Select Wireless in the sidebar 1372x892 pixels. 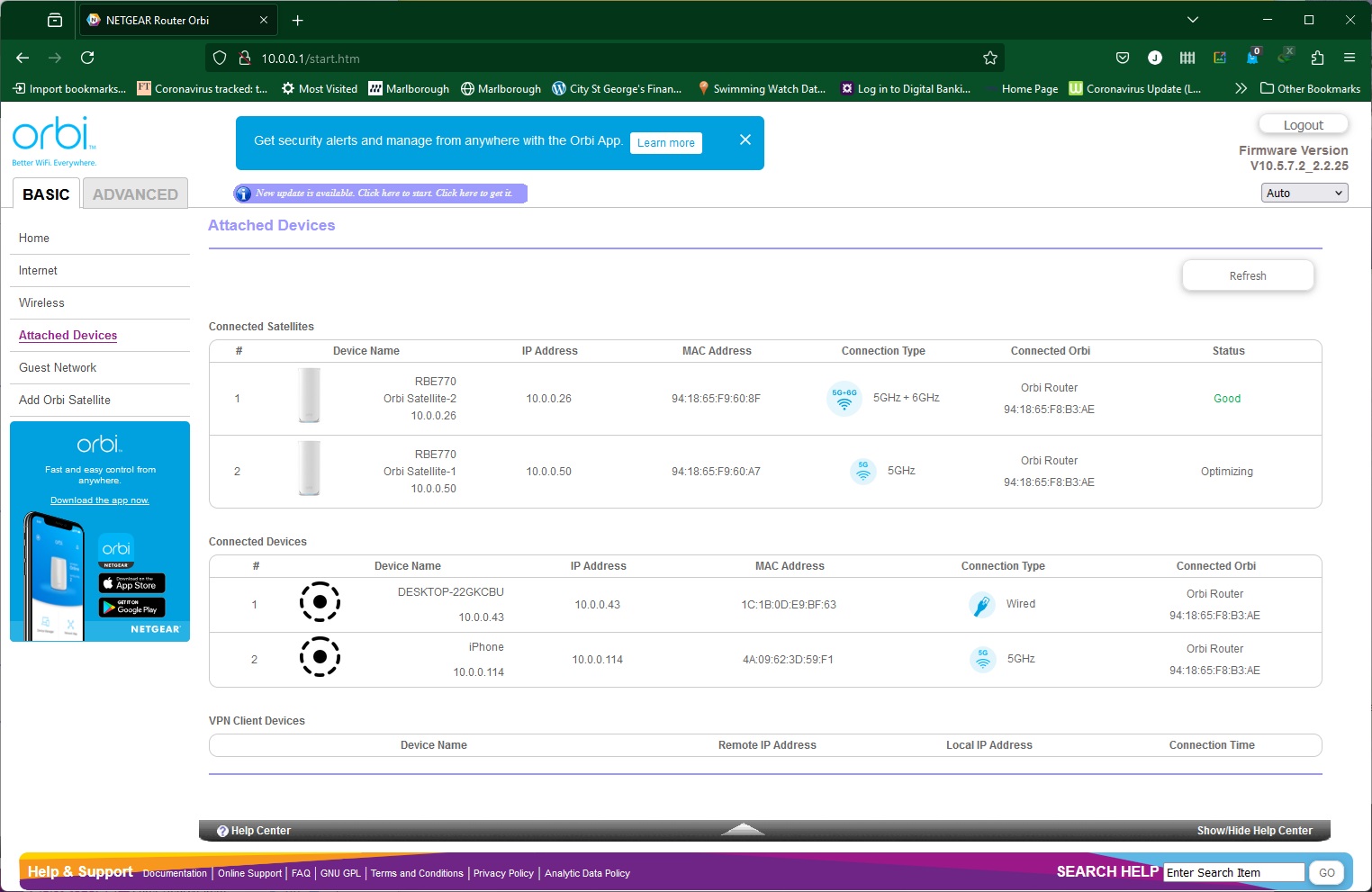(41, 303)
